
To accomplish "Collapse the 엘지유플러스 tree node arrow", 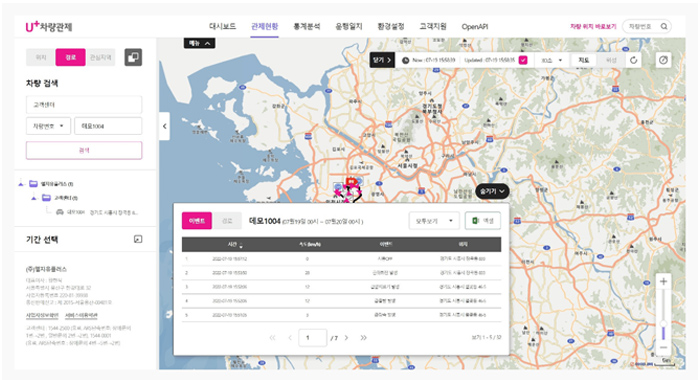I will pos(21,184).
